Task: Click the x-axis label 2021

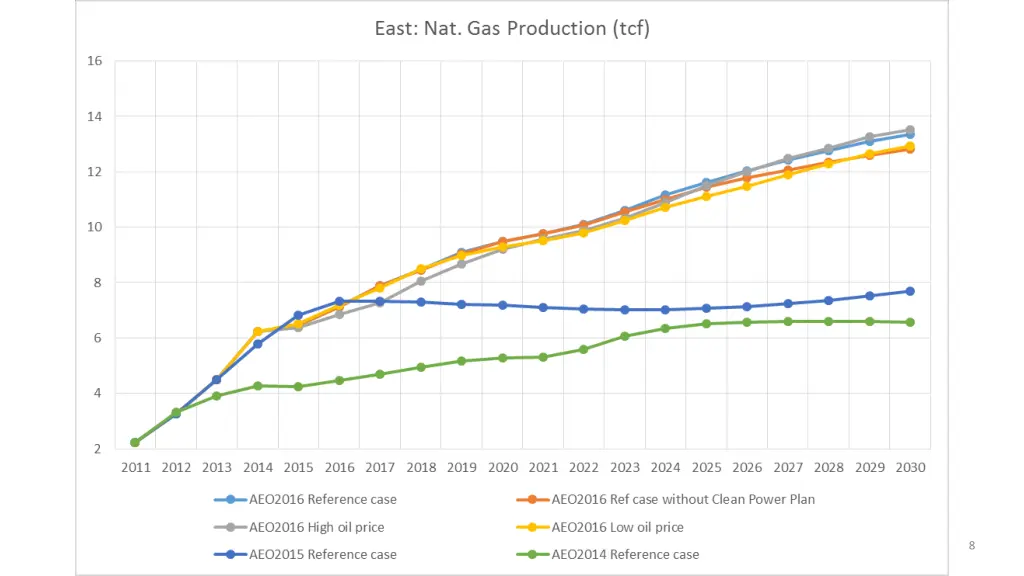Action: [543, 468]
